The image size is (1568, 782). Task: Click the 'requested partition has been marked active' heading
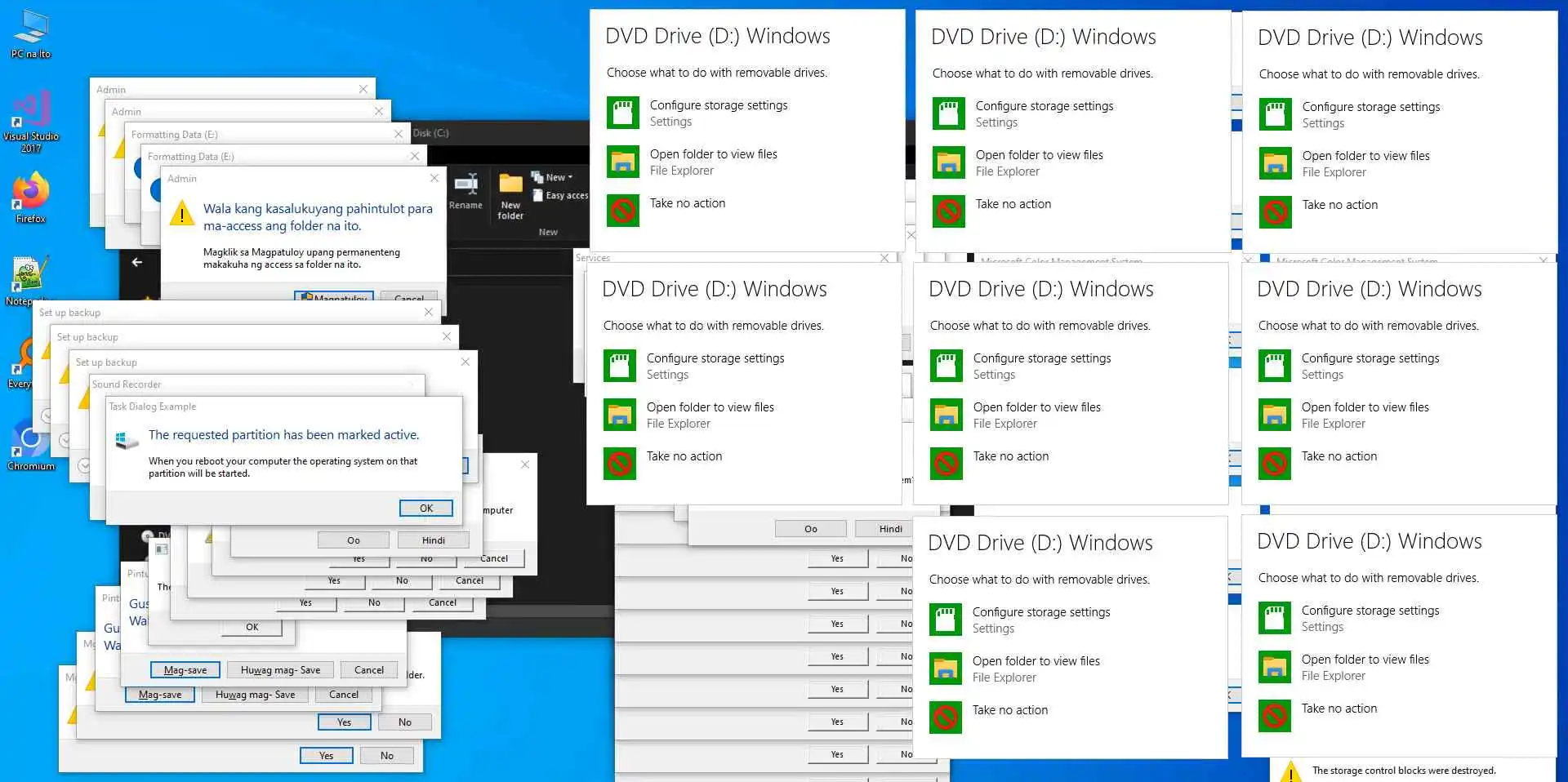coord(284,435)
